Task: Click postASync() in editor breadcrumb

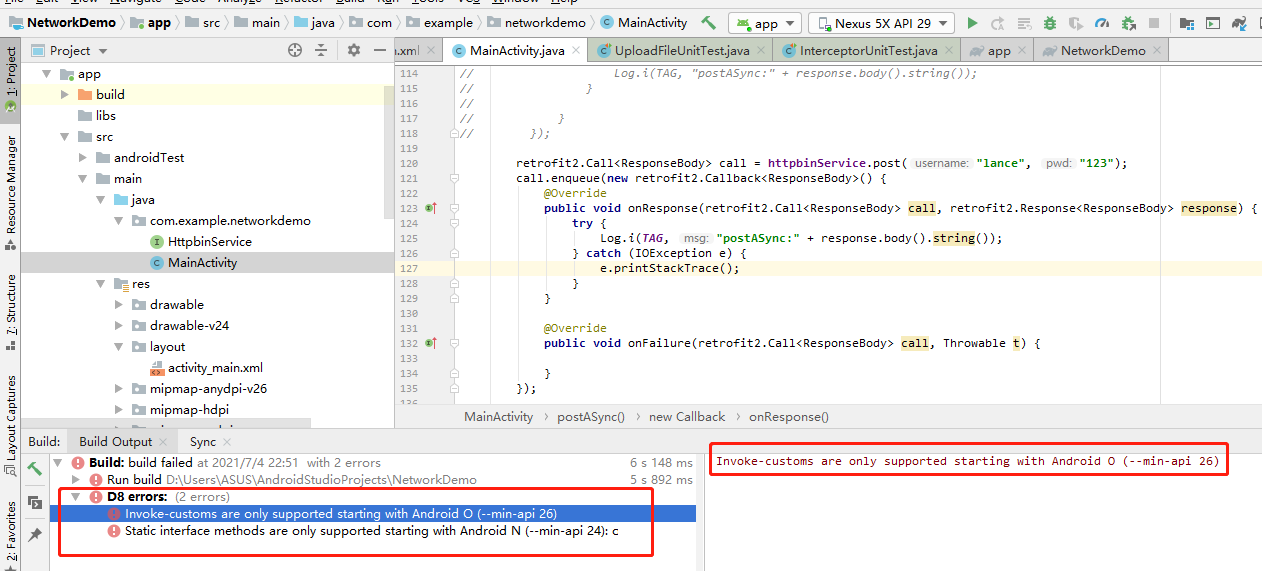Action: click(x=591, y=417)
